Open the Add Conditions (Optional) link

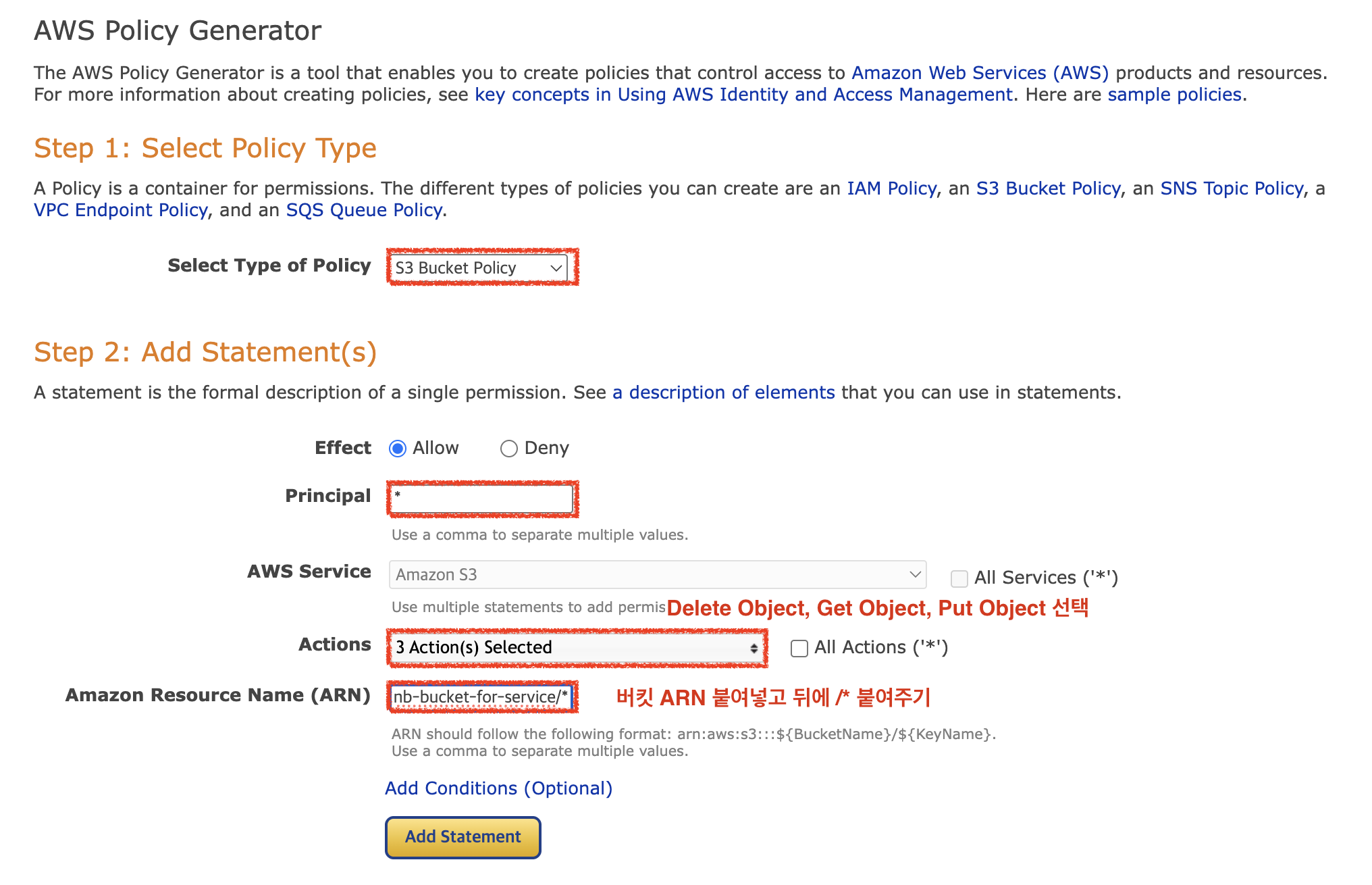(498, 788)
